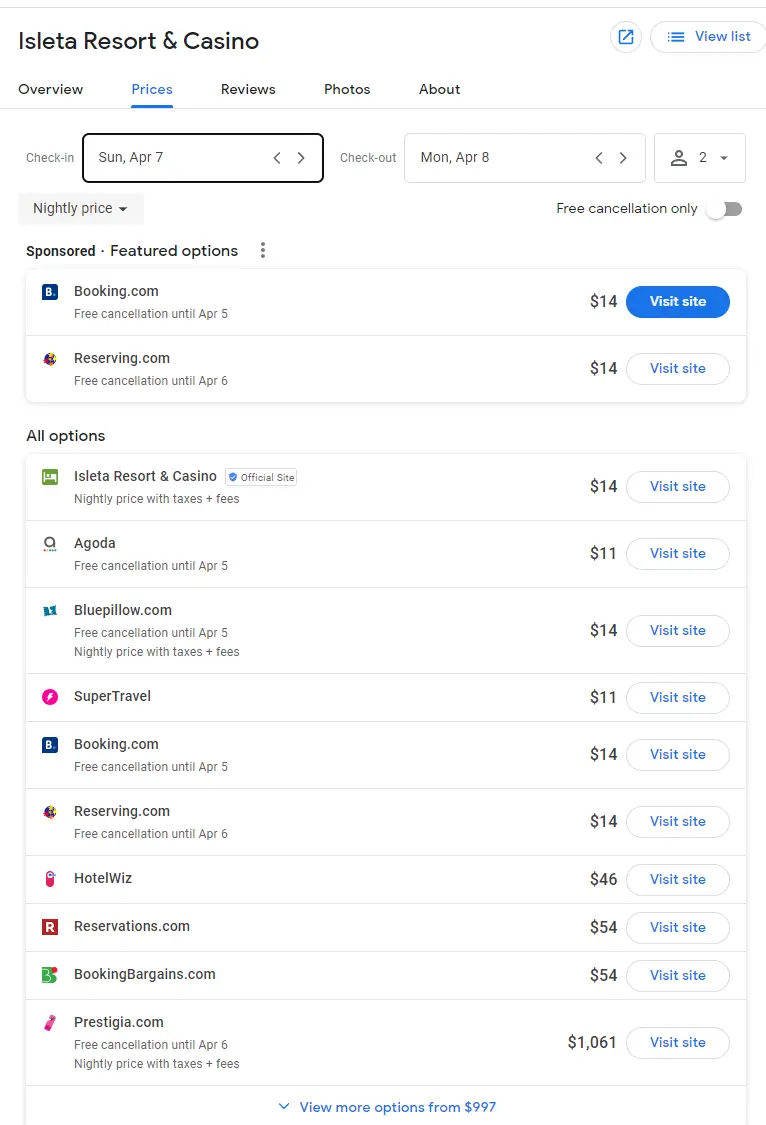Visit site for Prestigia.com
The height and width of the screenshot is (1125, 766).
point(678,1042)
